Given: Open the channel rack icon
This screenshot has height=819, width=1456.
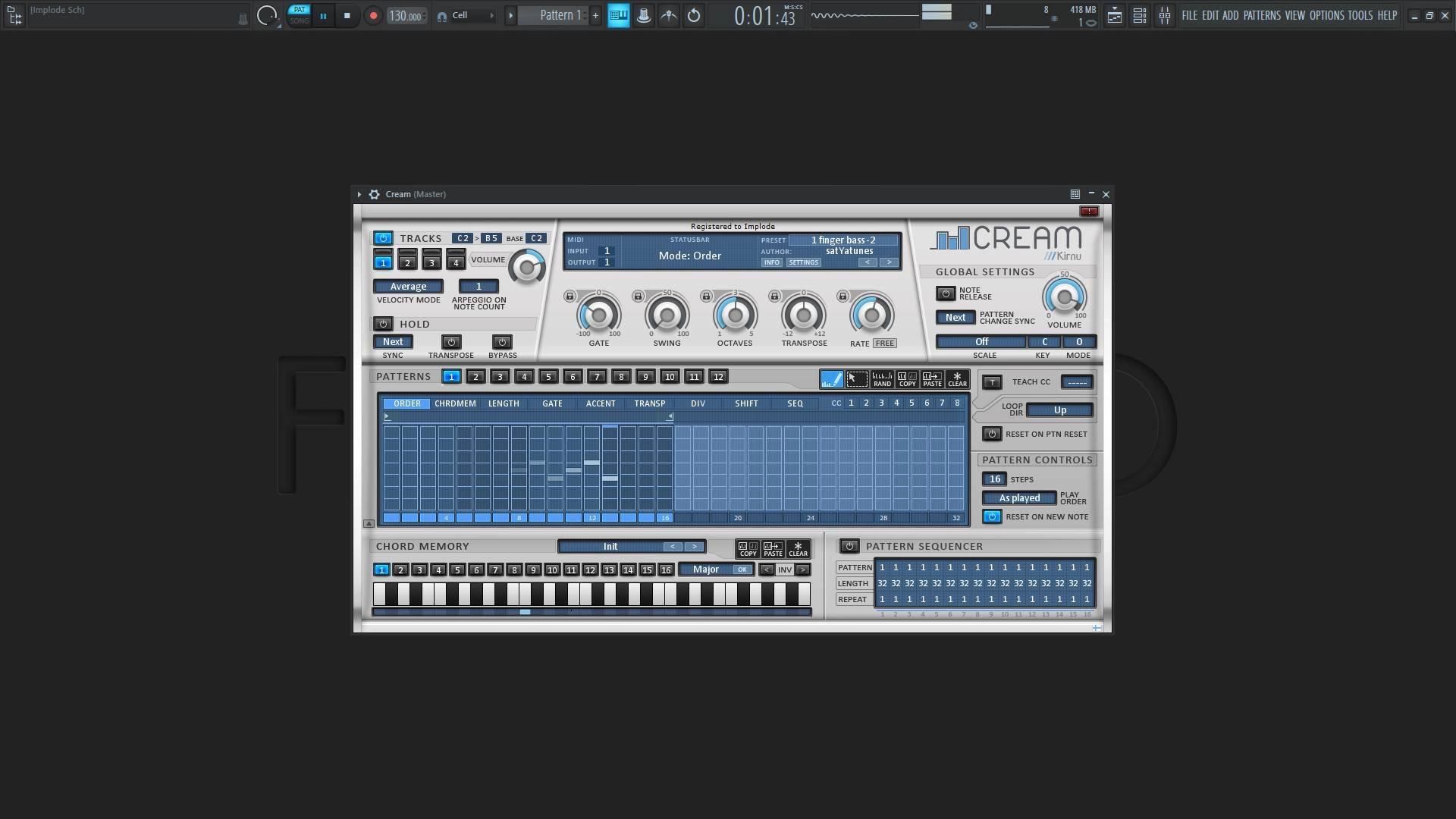Looking at the screenshot, I should coord(1140,15).
